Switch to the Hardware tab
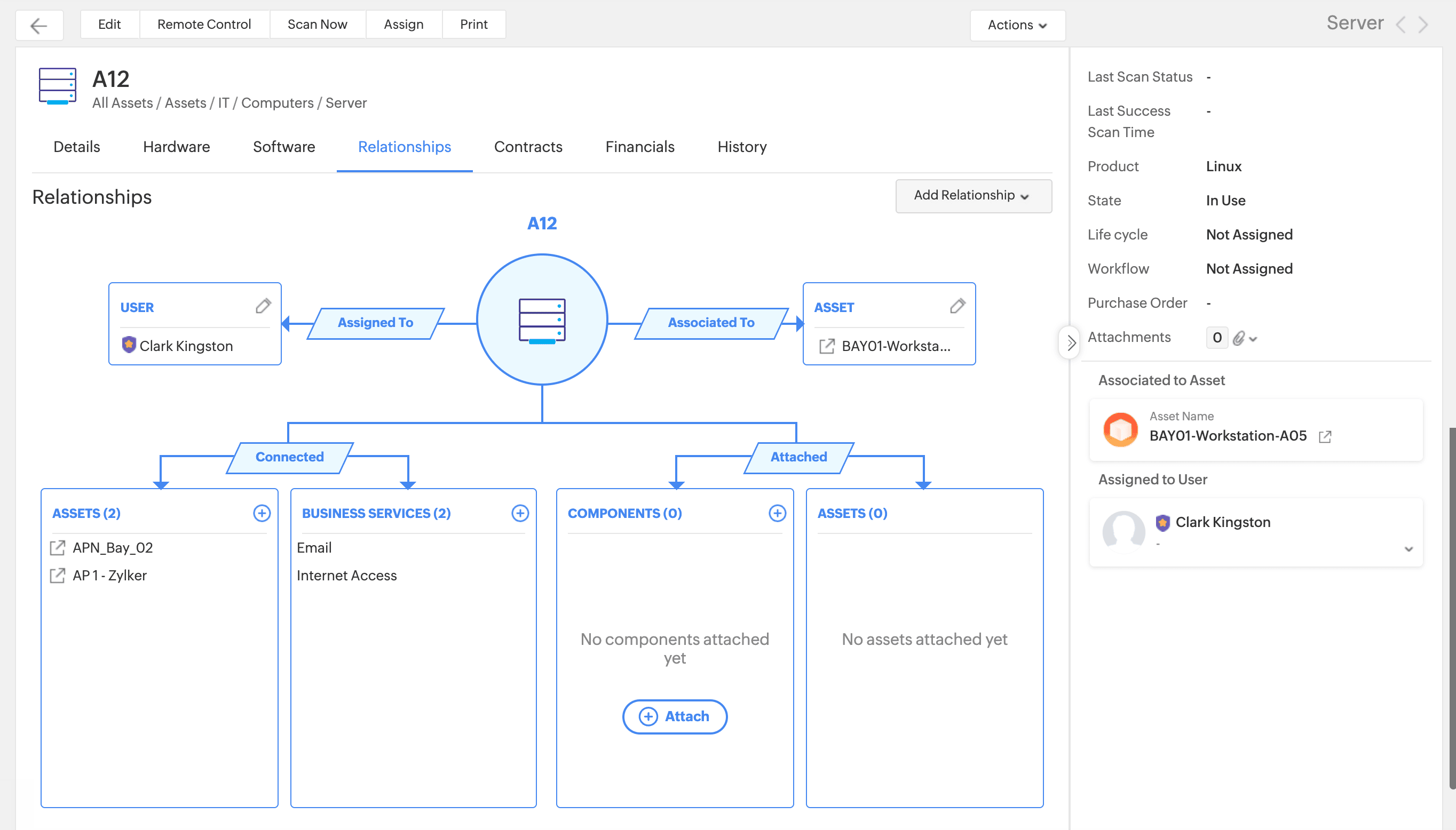 (x=176, y=147)
